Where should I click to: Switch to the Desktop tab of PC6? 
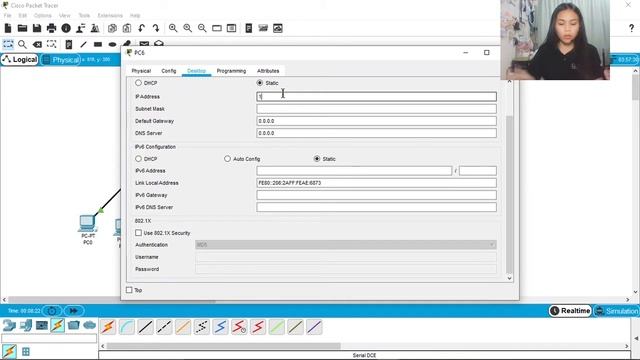tap(196, 71)
